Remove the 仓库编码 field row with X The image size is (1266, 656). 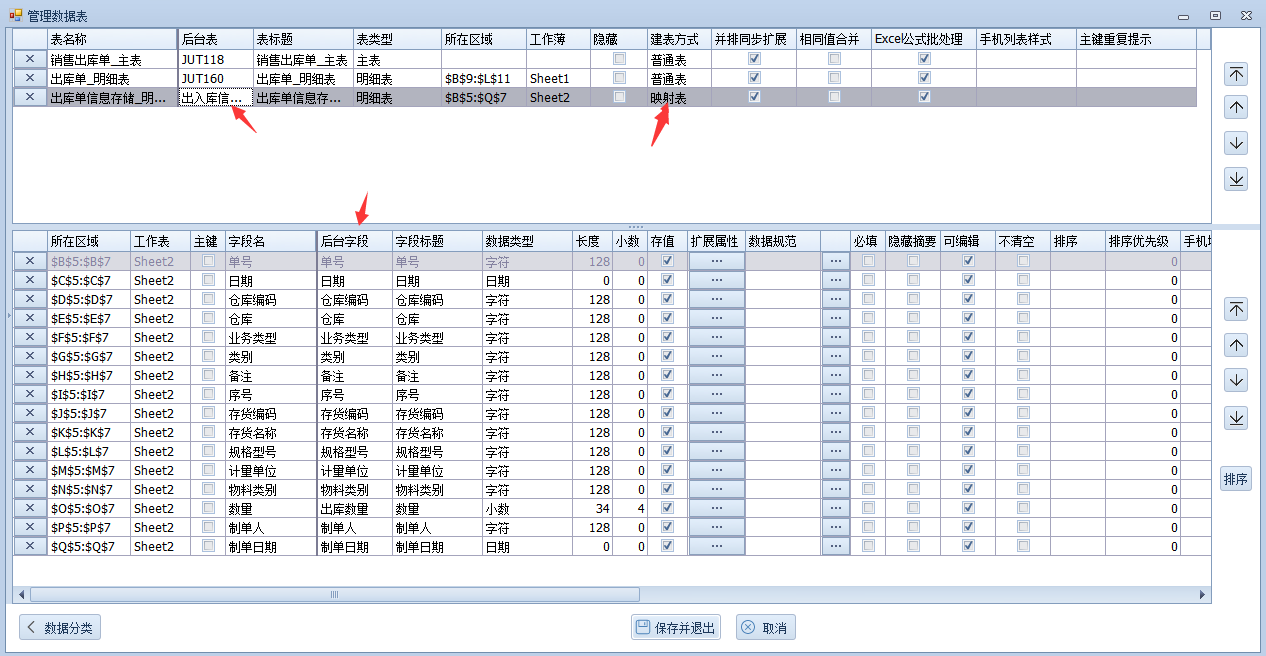coord(30,299)
